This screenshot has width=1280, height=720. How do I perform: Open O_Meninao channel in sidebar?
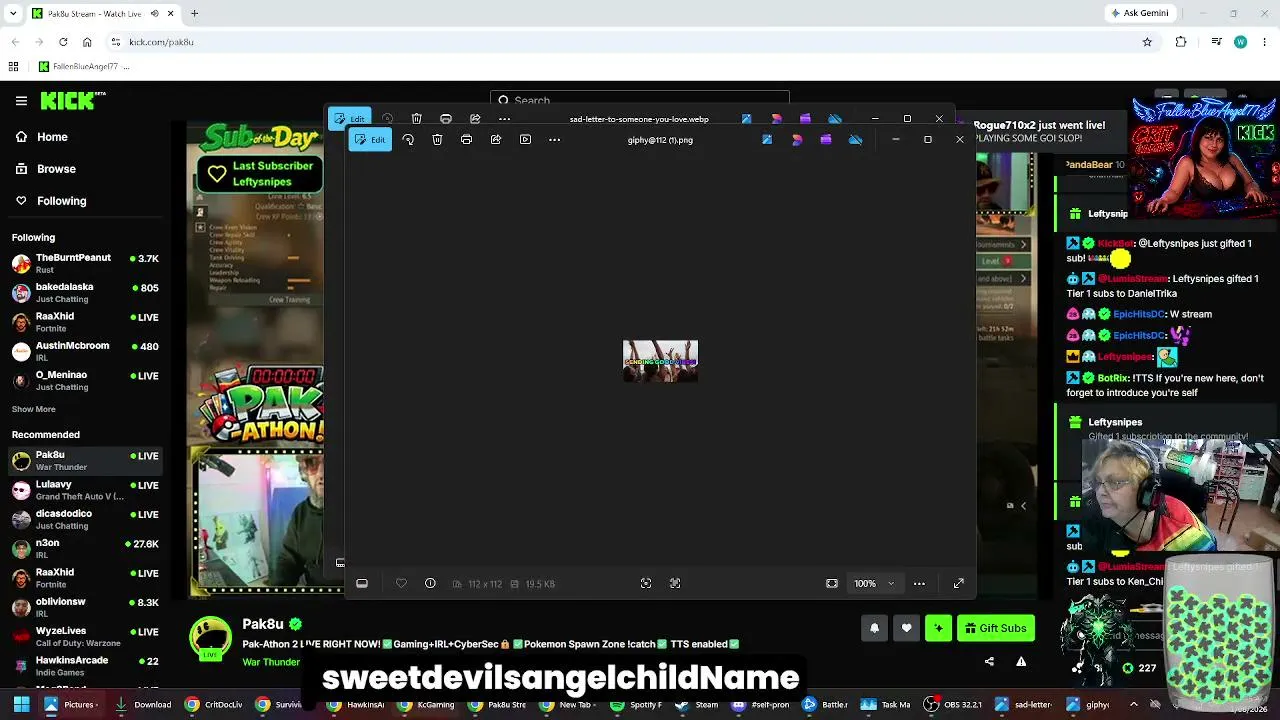85,380
